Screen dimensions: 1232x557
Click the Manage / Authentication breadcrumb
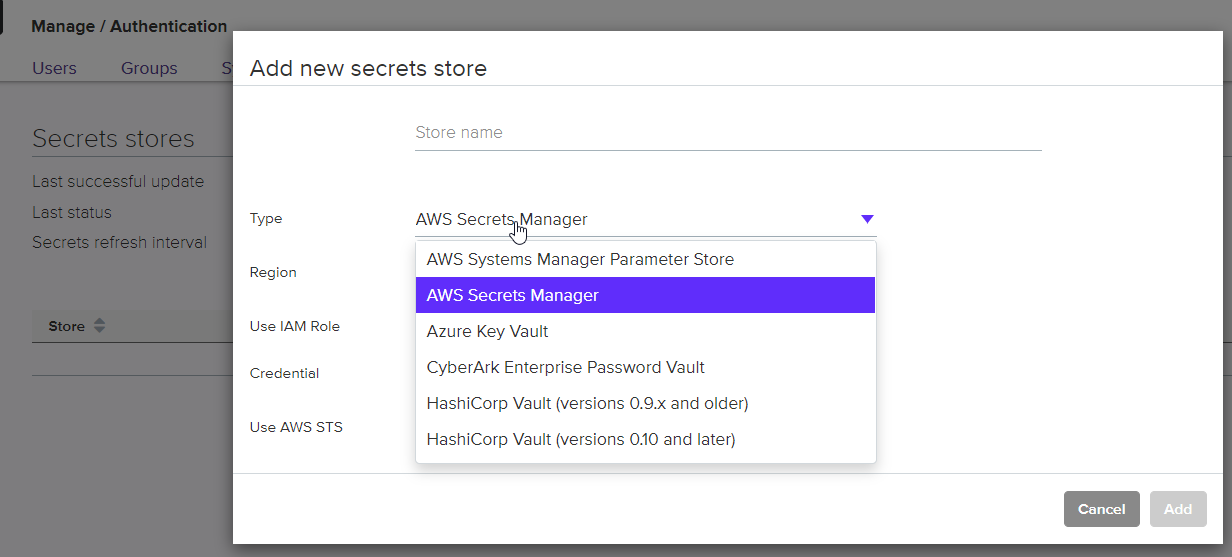tap(129, 26)
